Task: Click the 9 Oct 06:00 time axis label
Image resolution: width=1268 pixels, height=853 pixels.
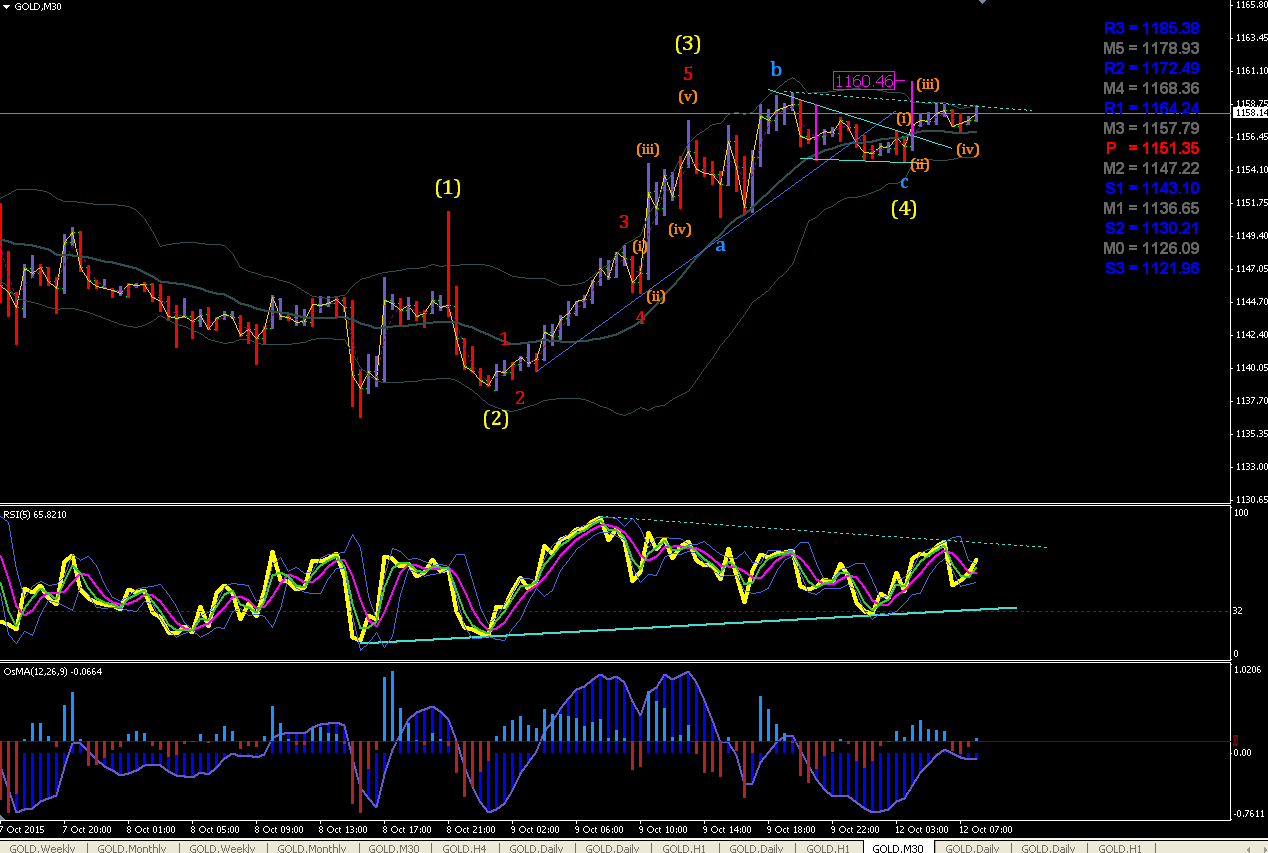Action: pos(599,830)
